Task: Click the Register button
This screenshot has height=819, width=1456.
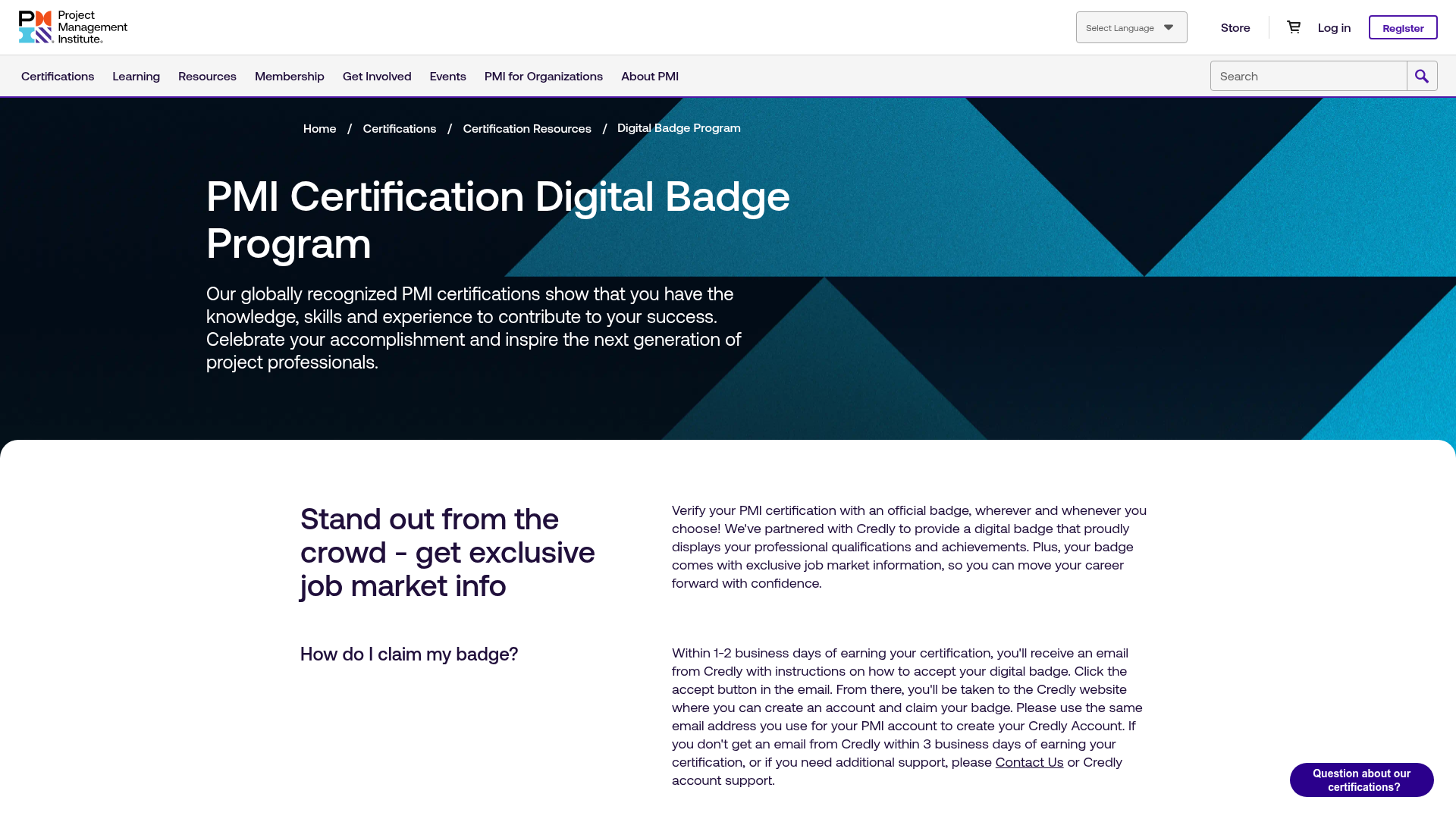Action: coord(1403,27)
